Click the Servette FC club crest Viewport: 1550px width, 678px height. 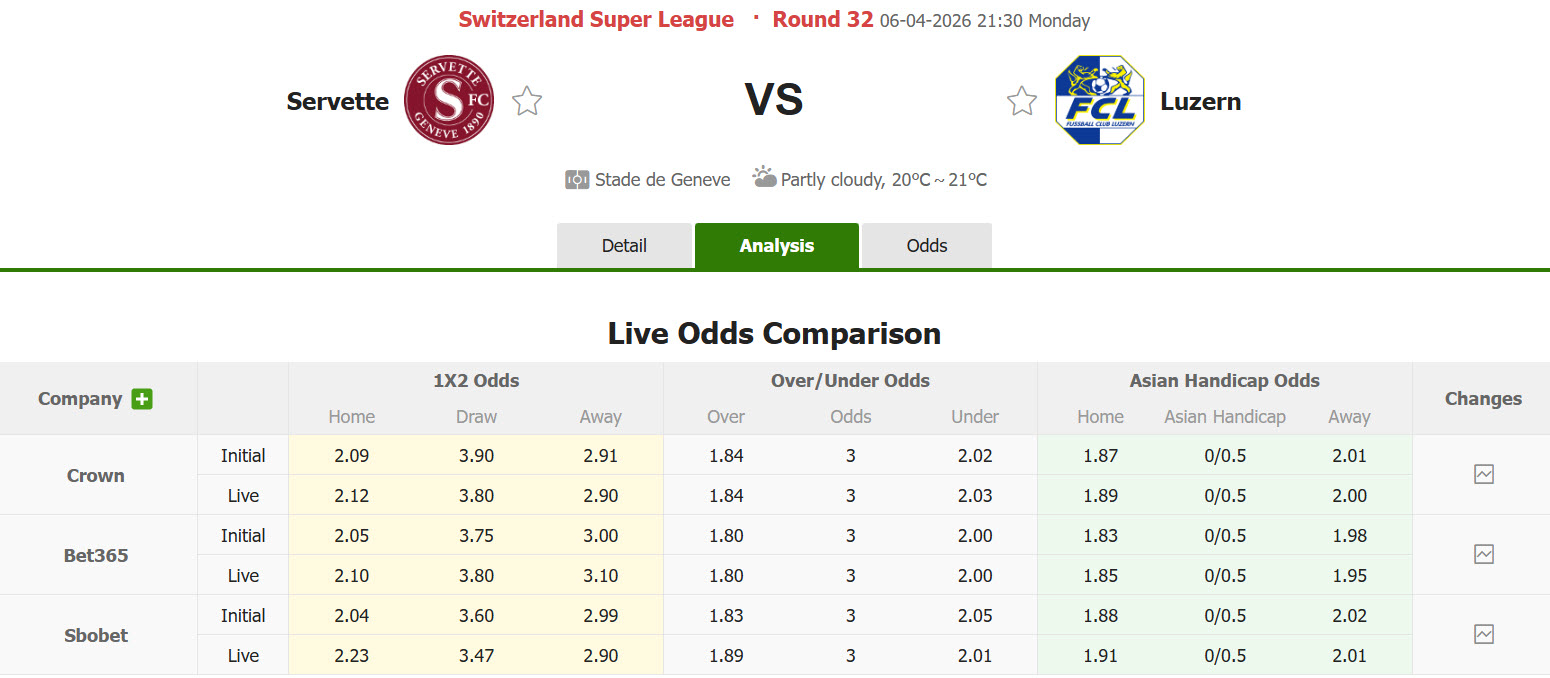447,100
